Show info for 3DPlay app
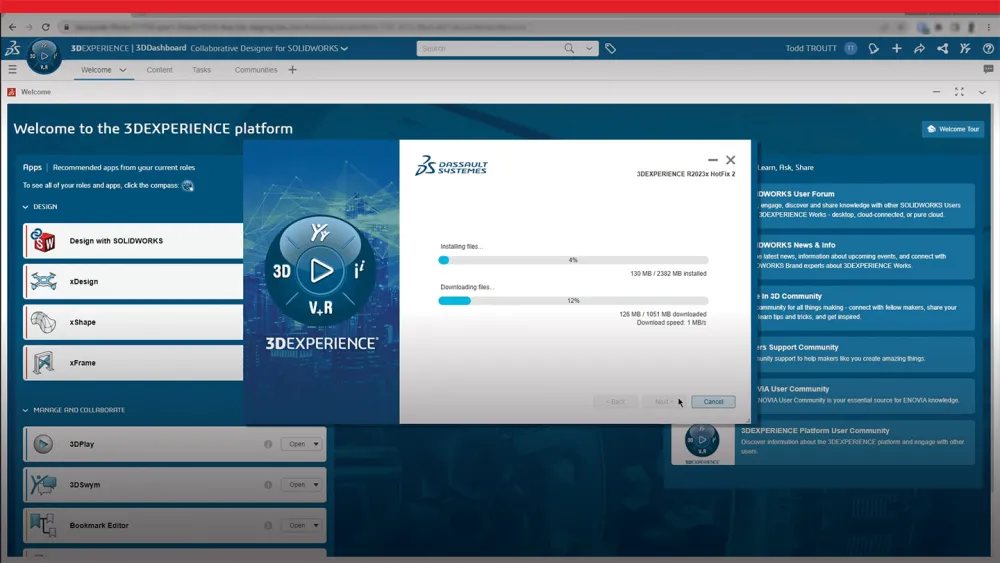This screenshot has height=563, width=1000. [268, 444]
